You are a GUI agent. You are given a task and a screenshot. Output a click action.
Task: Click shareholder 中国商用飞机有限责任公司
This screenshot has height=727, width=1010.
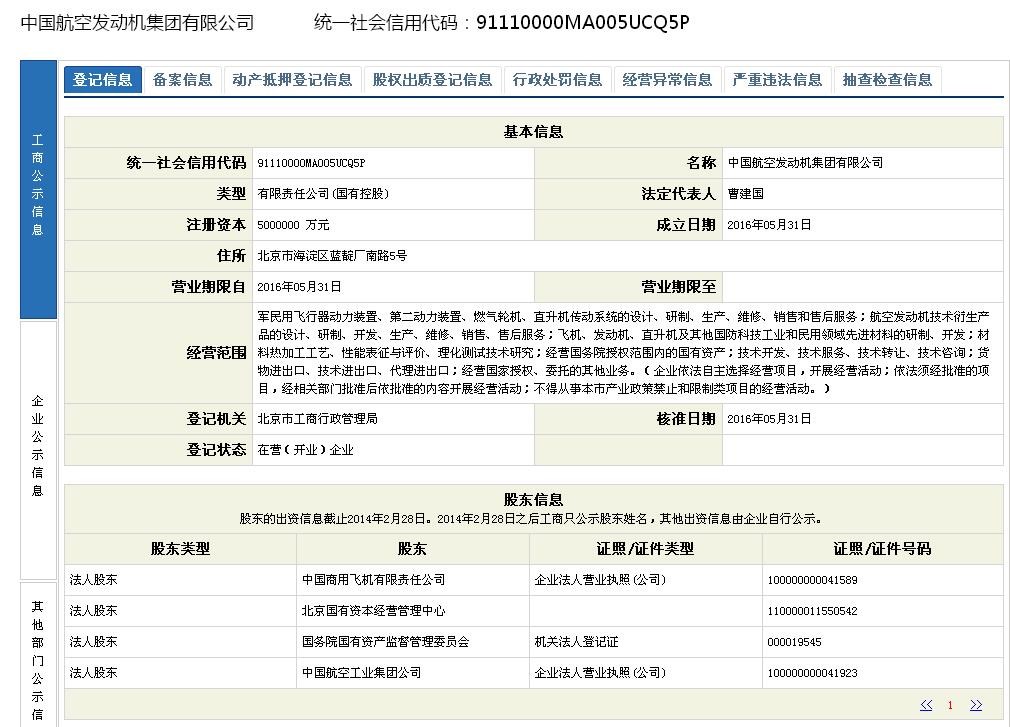coord(374,580)
